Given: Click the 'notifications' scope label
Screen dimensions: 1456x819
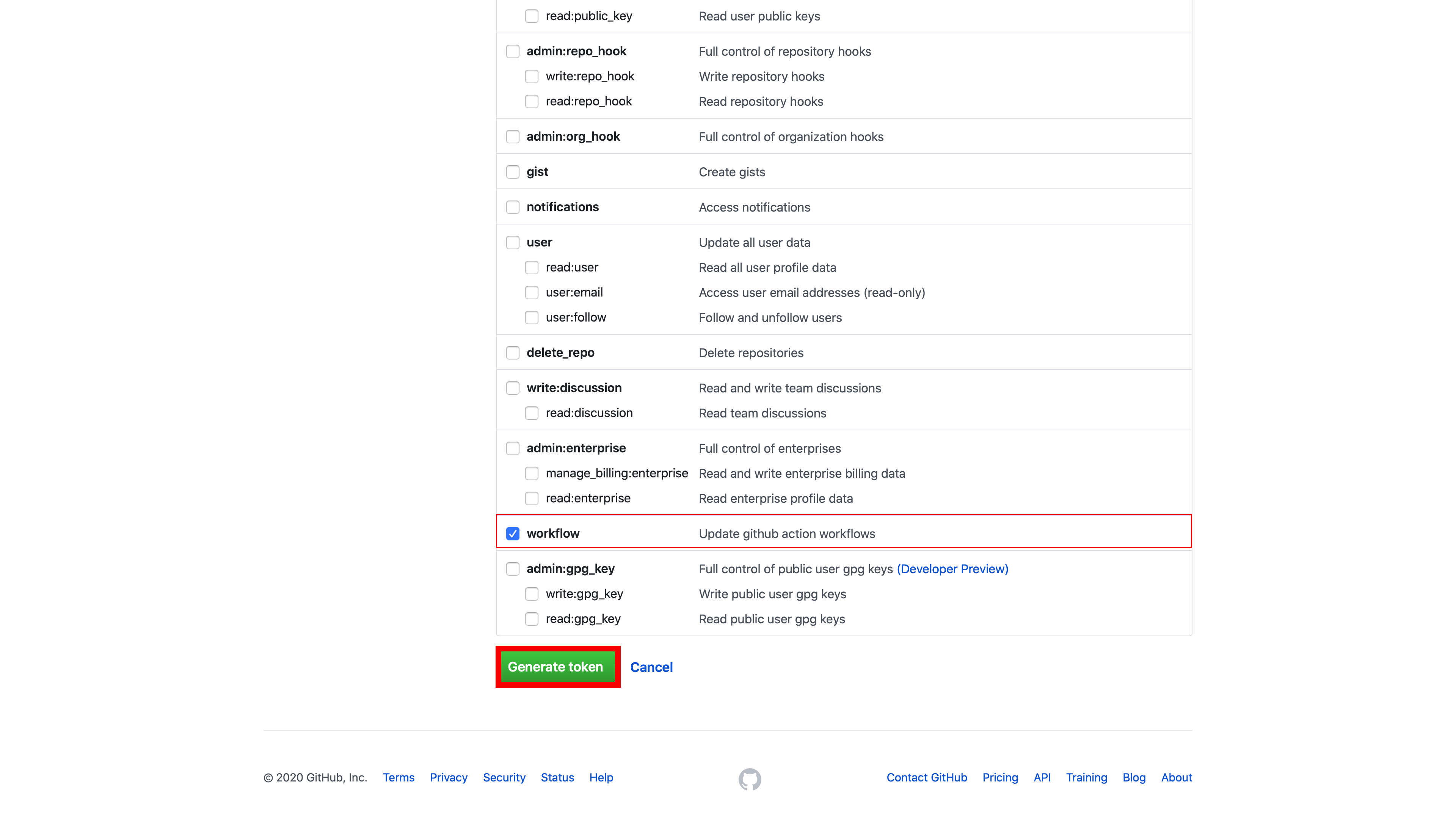Looking at the screenshot, I should pos(562,207).
